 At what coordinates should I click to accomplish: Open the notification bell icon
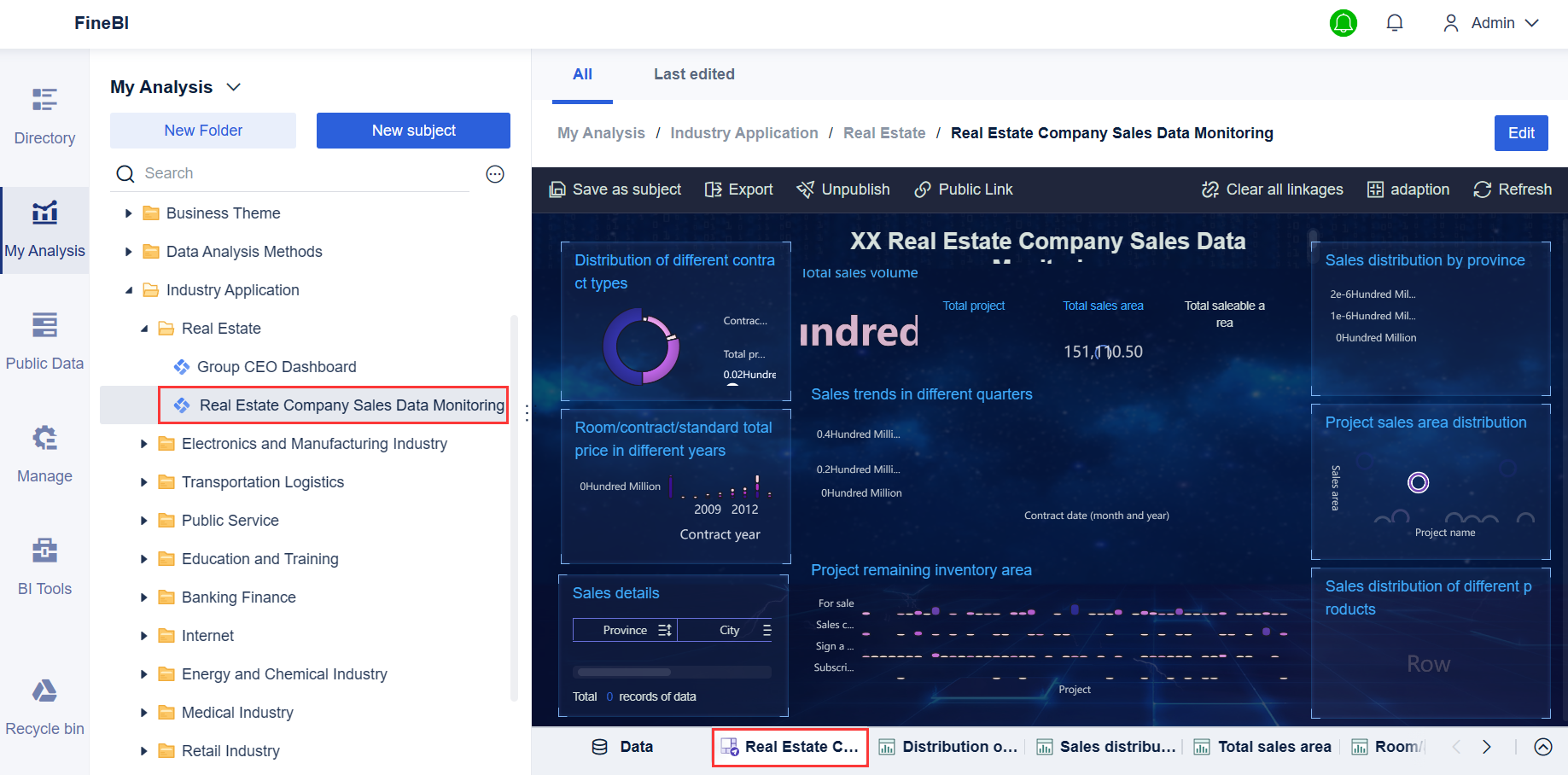(x=1395, y=22)
